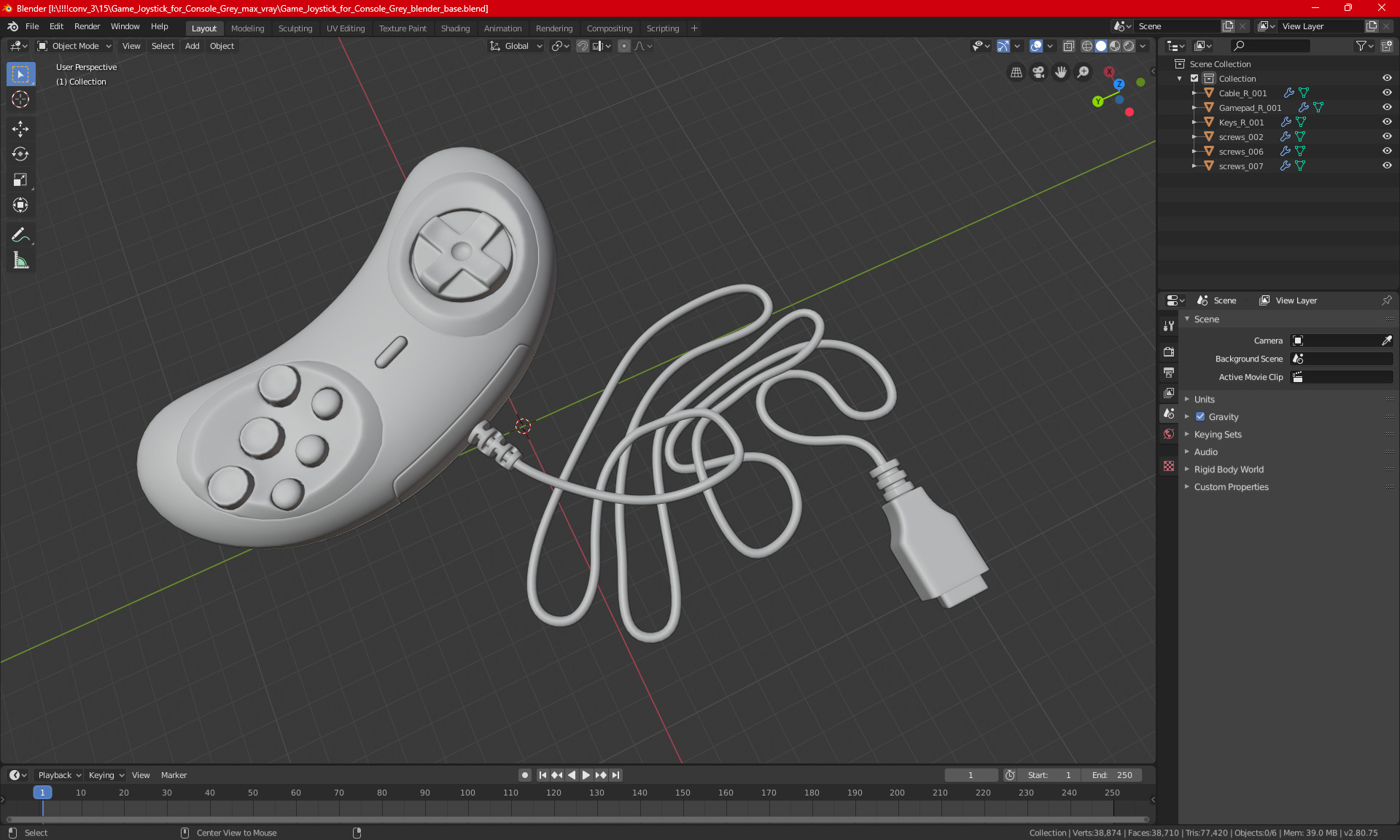Switch to wireframe viewport shading
1400x840 pixels.
coord(1086,46)
